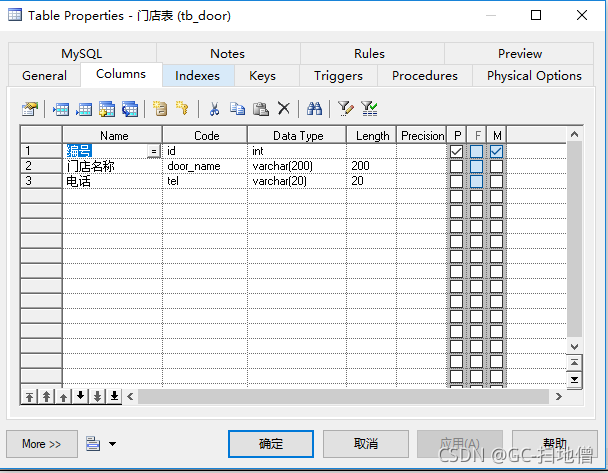Switch to the General tab
This screenshot has width=608, height=473.
click(44, 76)
